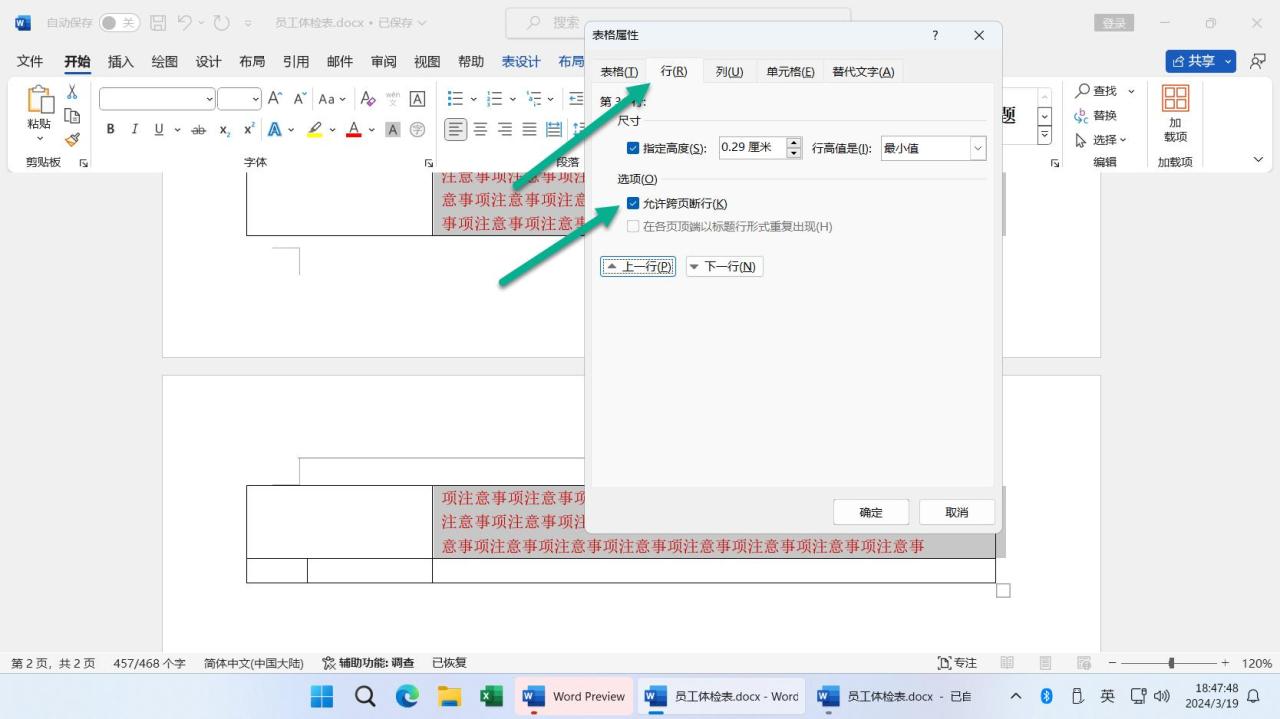This screenshot has width=1280, height=719.
Task: Open Find (查找) in the Editing group
Action: 1099,90
